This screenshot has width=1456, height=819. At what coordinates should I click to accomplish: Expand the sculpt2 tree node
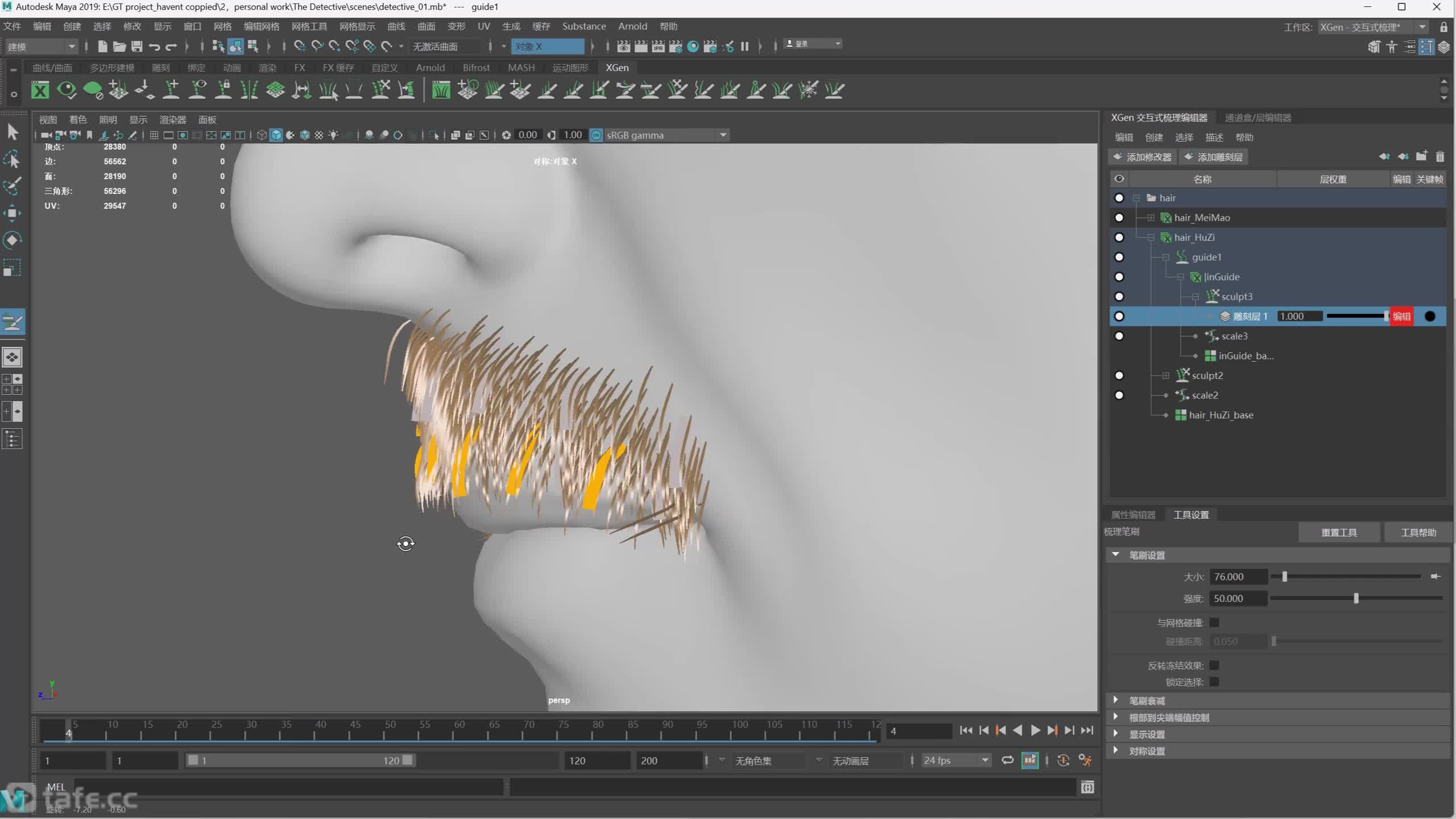(x=1165, y=375)
